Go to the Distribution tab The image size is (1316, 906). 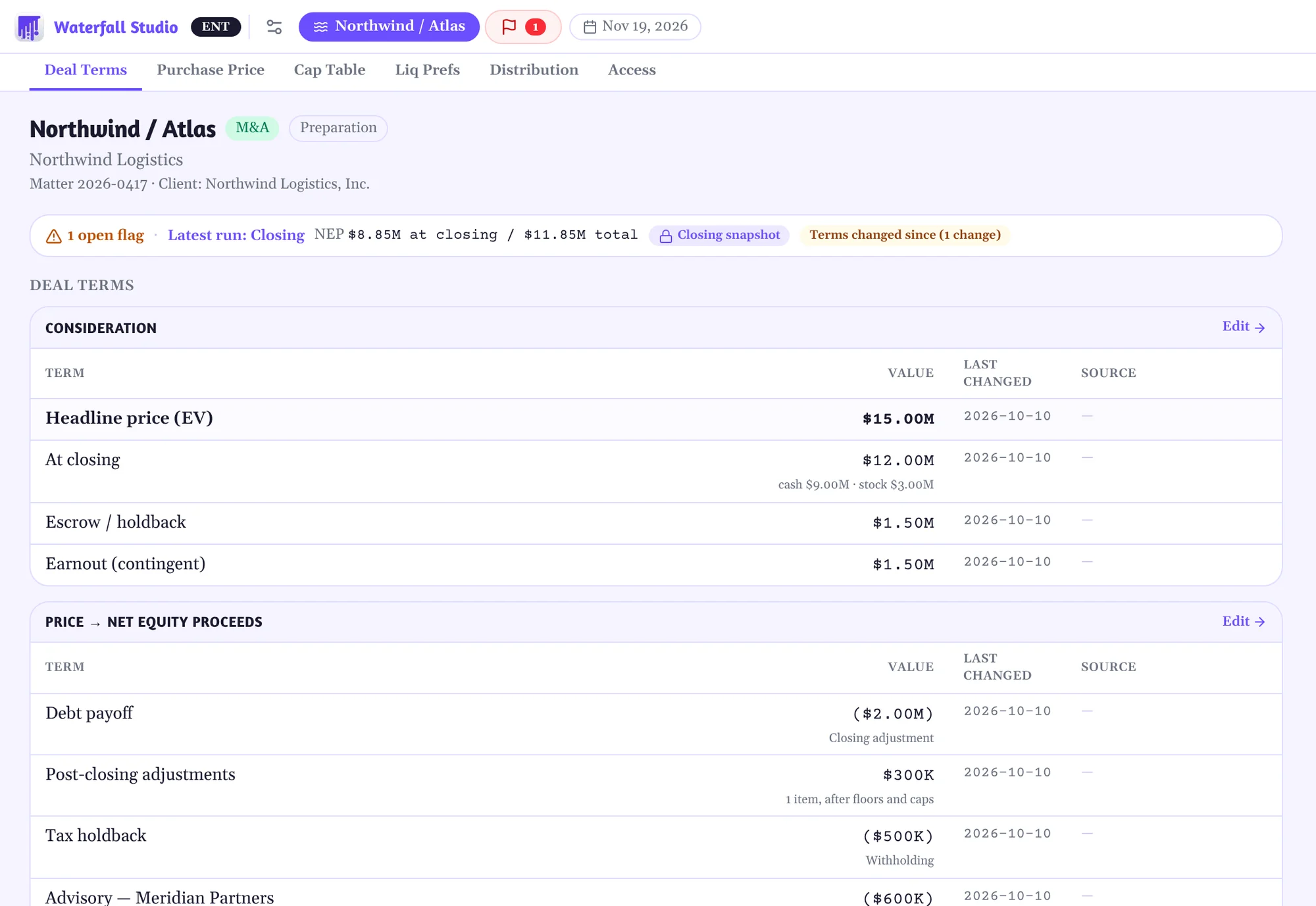point(534,70)
